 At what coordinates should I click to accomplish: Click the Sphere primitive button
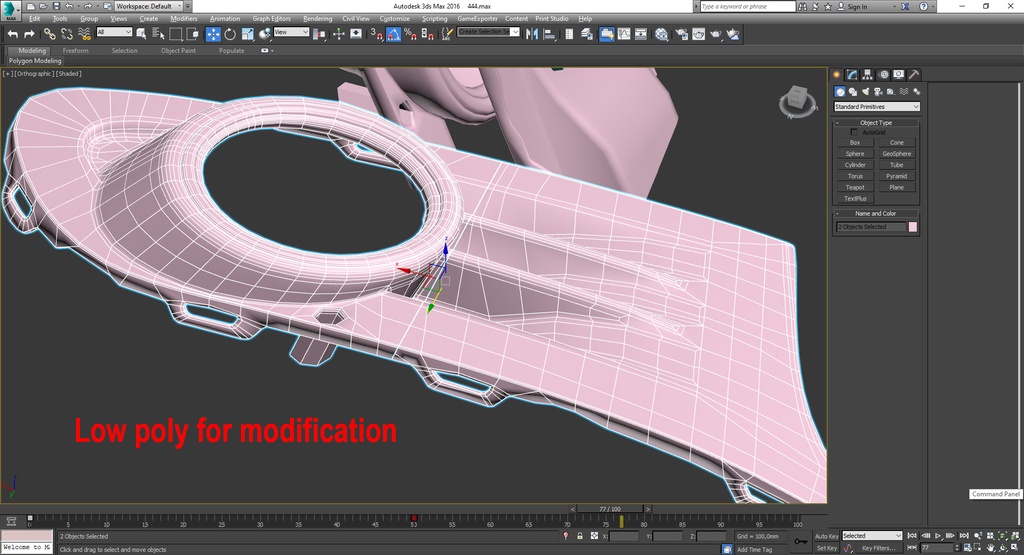point(855,153)
